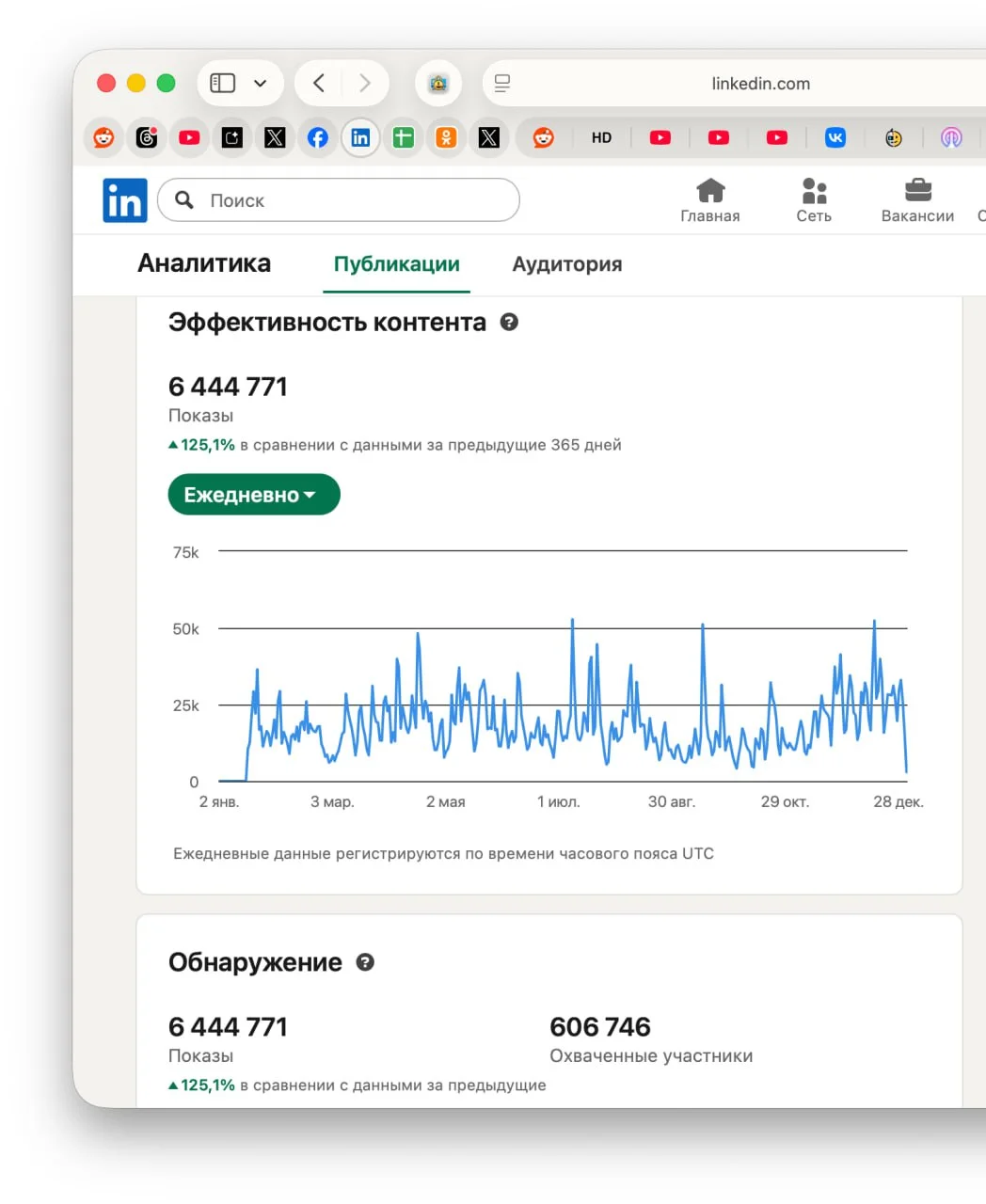Go to Главная home icon
Image resolution: width=986 pixels, height=1204 pixels.
pyautogui.click(x=710, y=200)
